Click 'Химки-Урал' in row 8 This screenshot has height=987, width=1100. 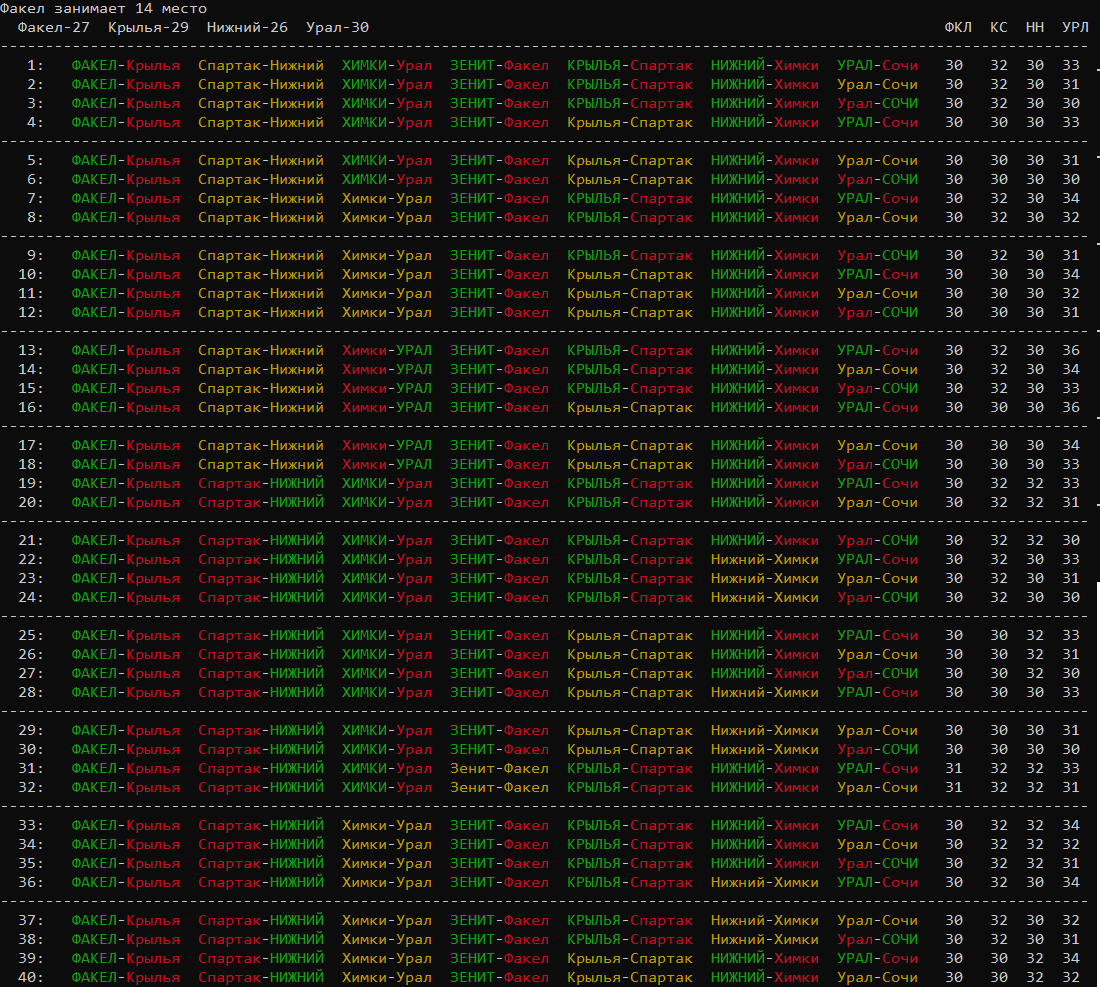(x=387, y=217)
